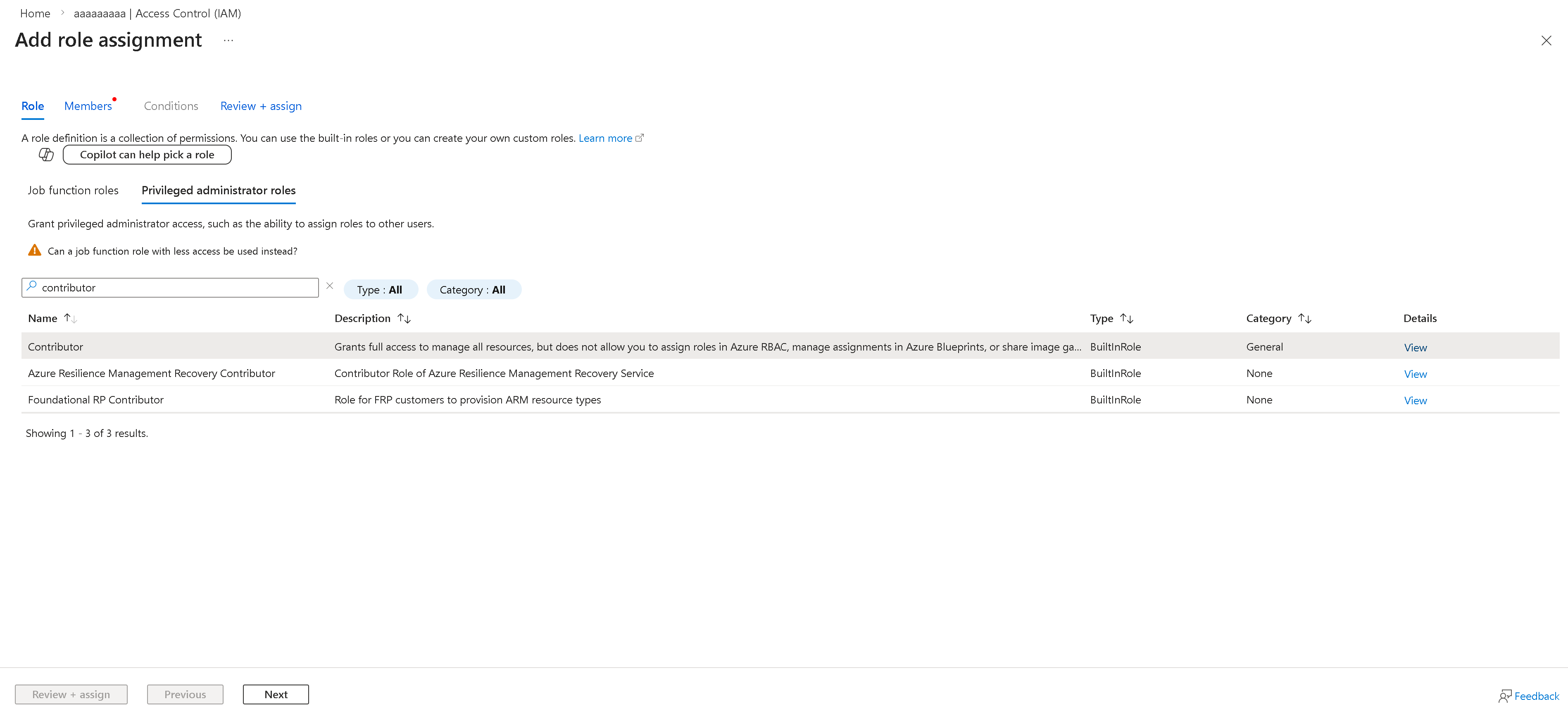Open the Type : All filter
This screenshot has height=711, width=1568.
click(381, 290)
